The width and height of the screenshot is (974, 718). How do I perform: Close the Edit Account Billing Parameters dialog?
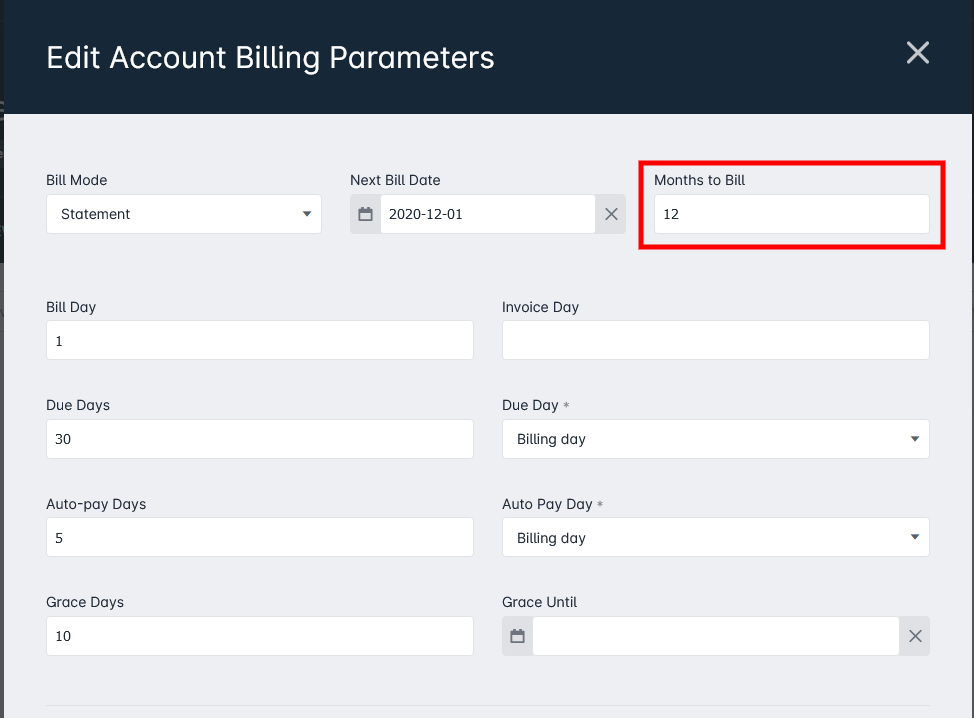pos(917,53)
